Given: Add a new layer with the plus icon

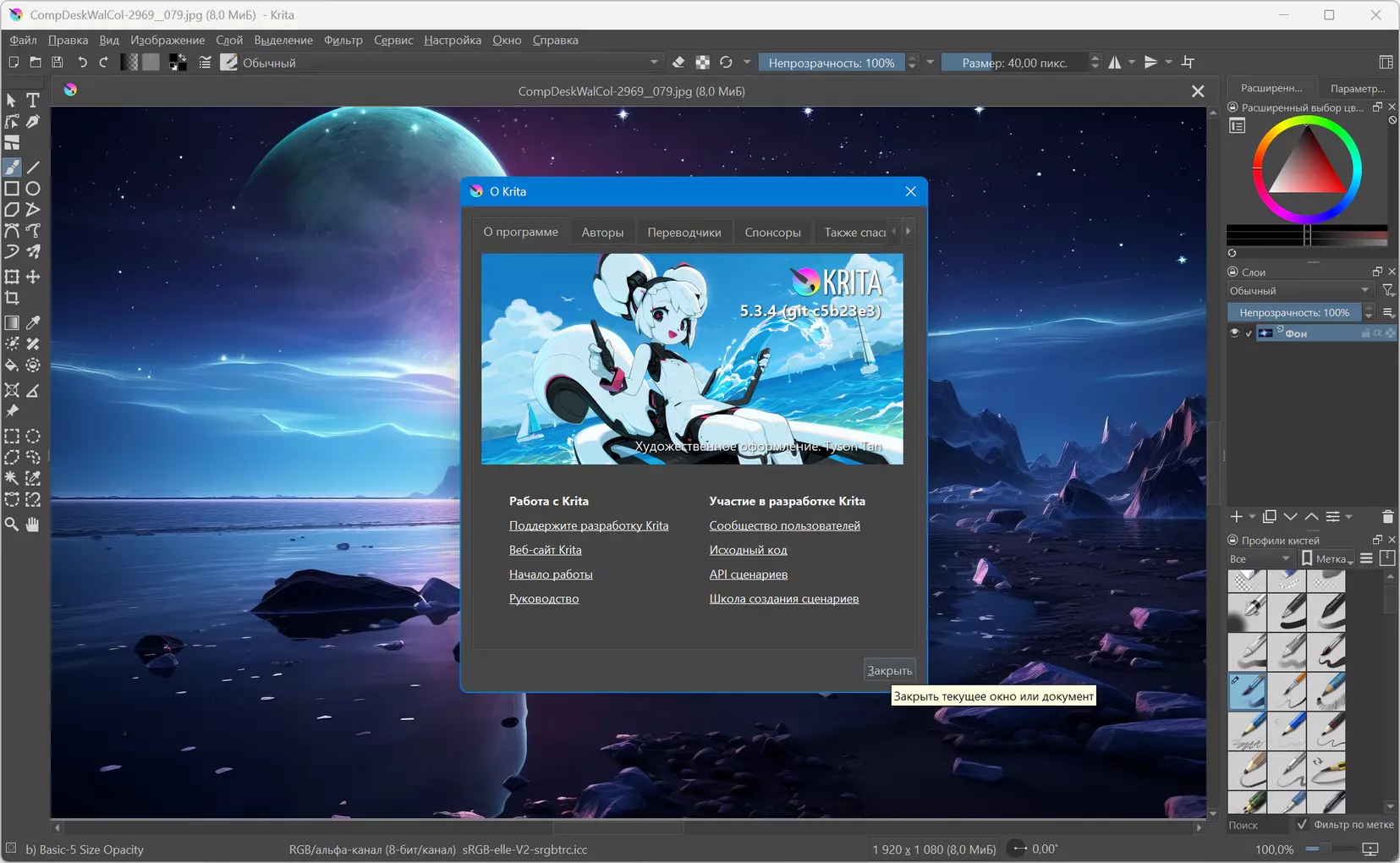Looking at the screenshot, I should point(1237,517).
